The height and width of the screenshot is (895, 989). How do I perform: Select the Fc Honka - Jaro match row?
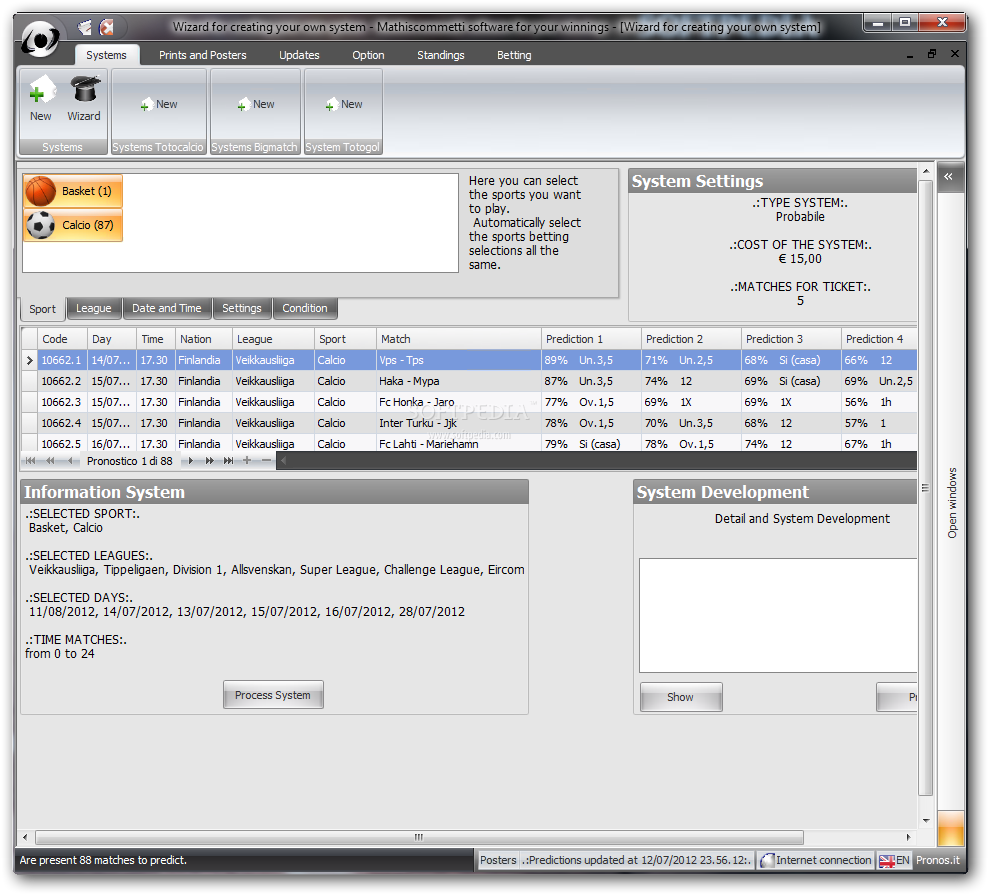coord(469,402)
